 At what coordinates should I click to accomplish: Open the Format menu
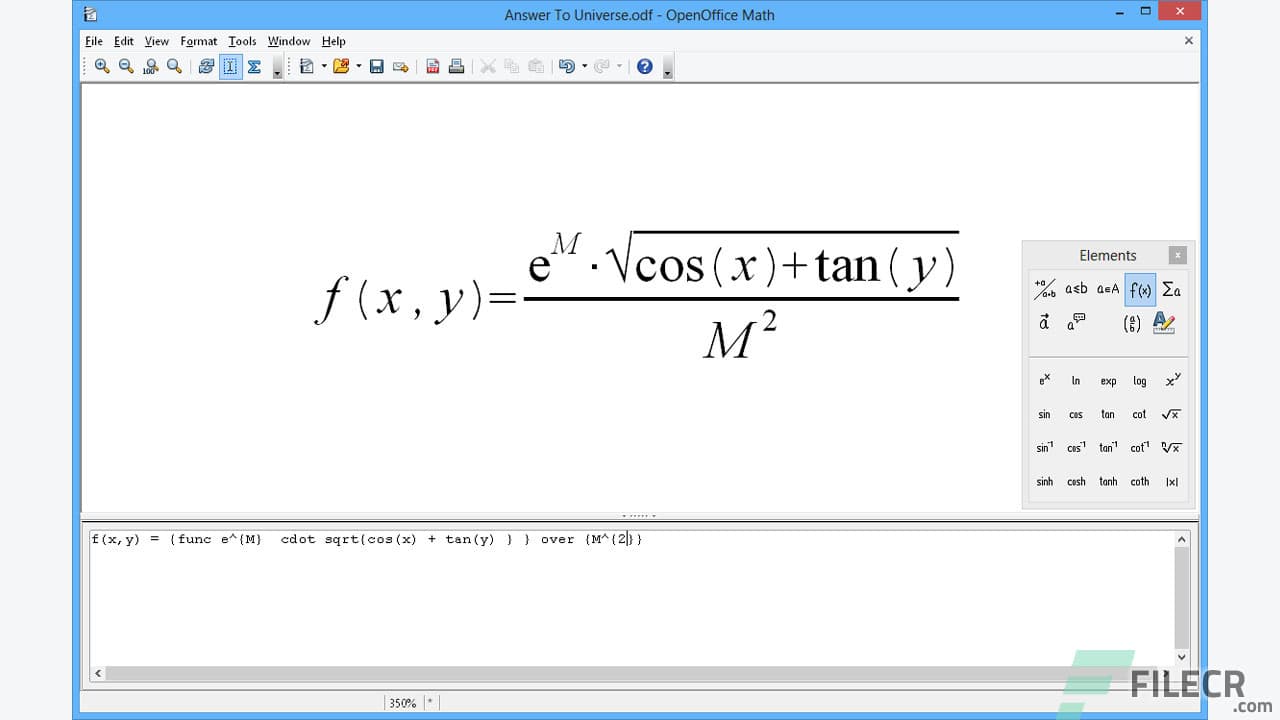point(198,41)
